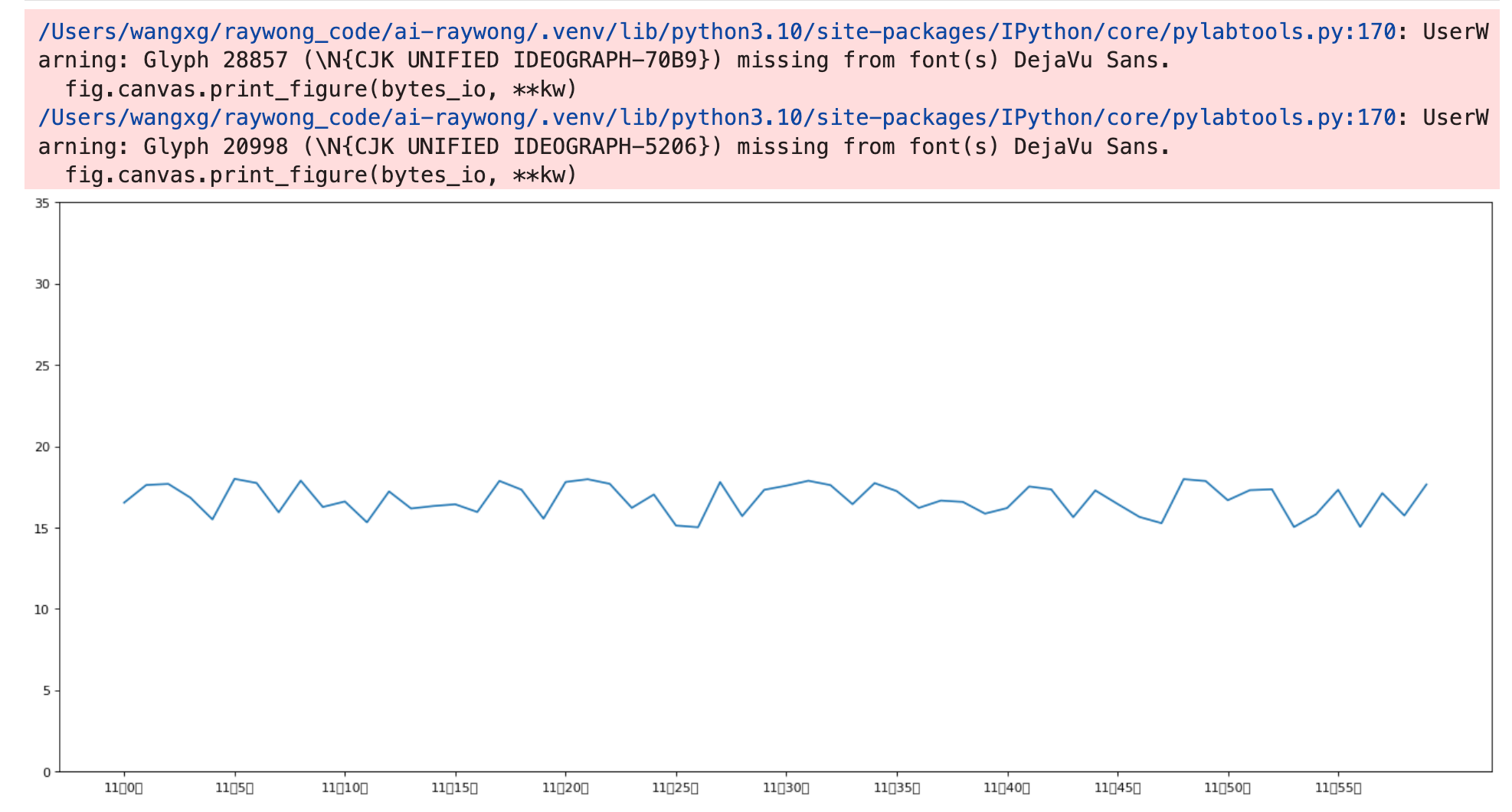Click the y-axis tick label 10
The height and width of the screenshot is (812, 1512).
(42, 610)
